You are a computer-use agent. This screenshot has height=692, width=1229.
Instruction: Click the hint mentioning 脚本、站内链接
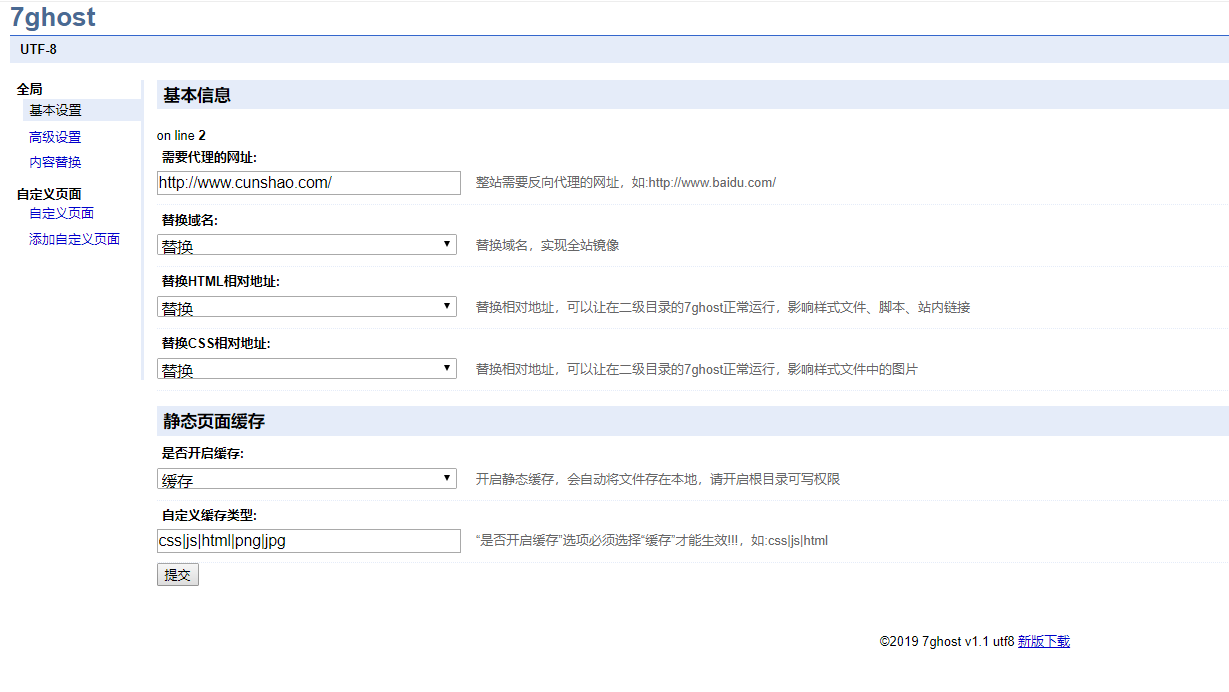pyautogui.click(x=723, y=307)
